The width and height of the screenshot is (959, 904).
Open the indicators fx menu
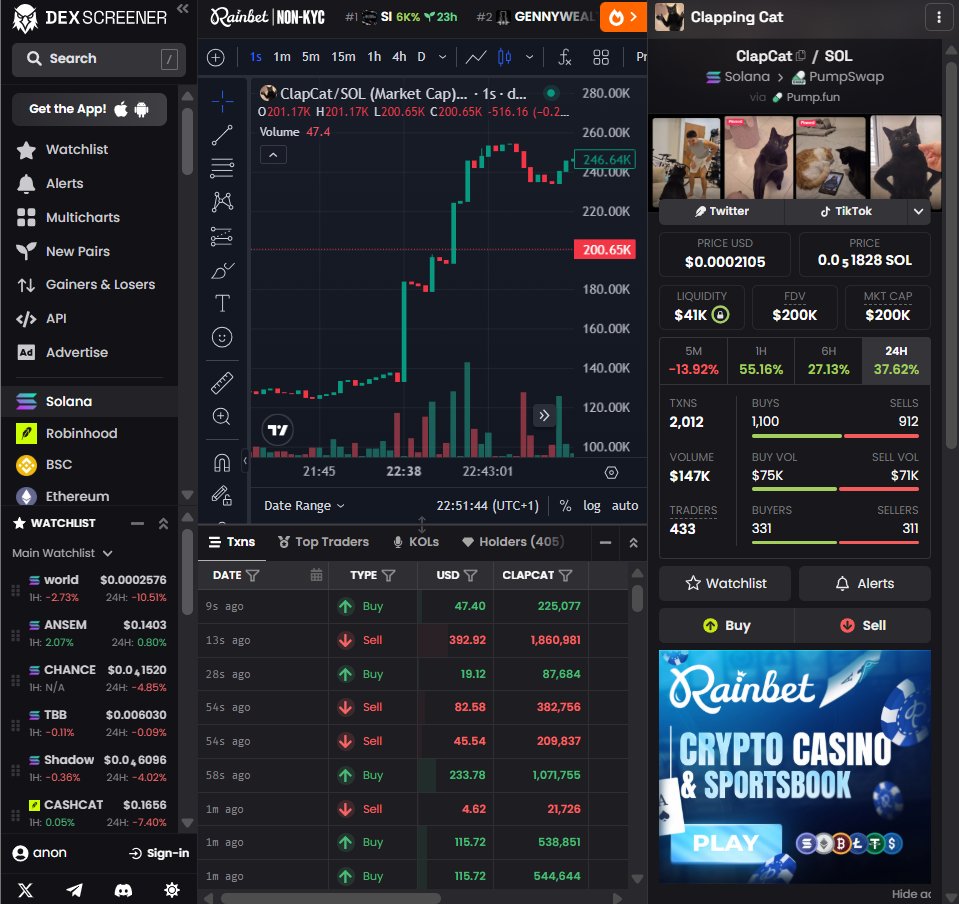(565, 57)
